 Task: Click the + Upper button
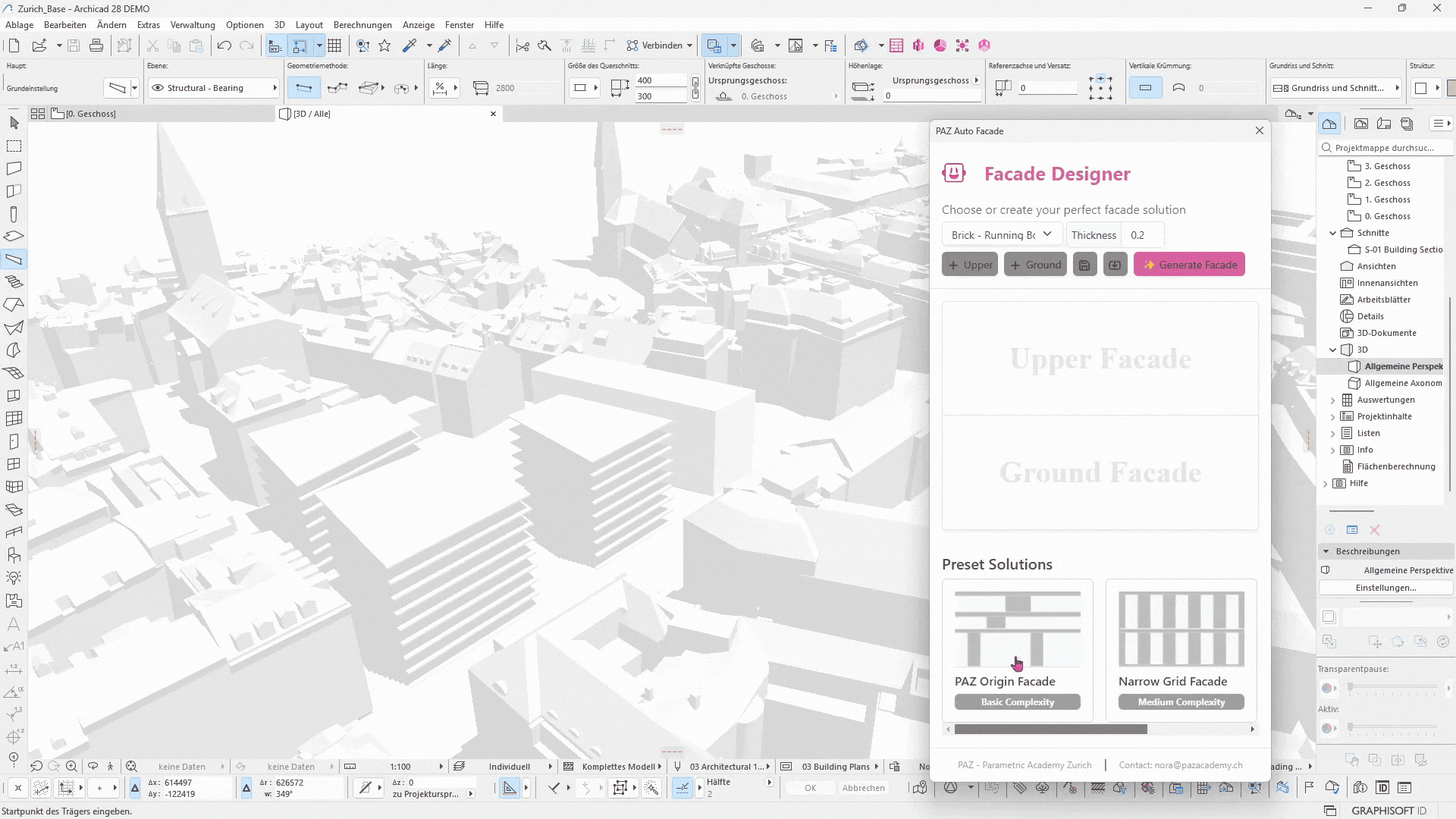(x=970, y=265)
